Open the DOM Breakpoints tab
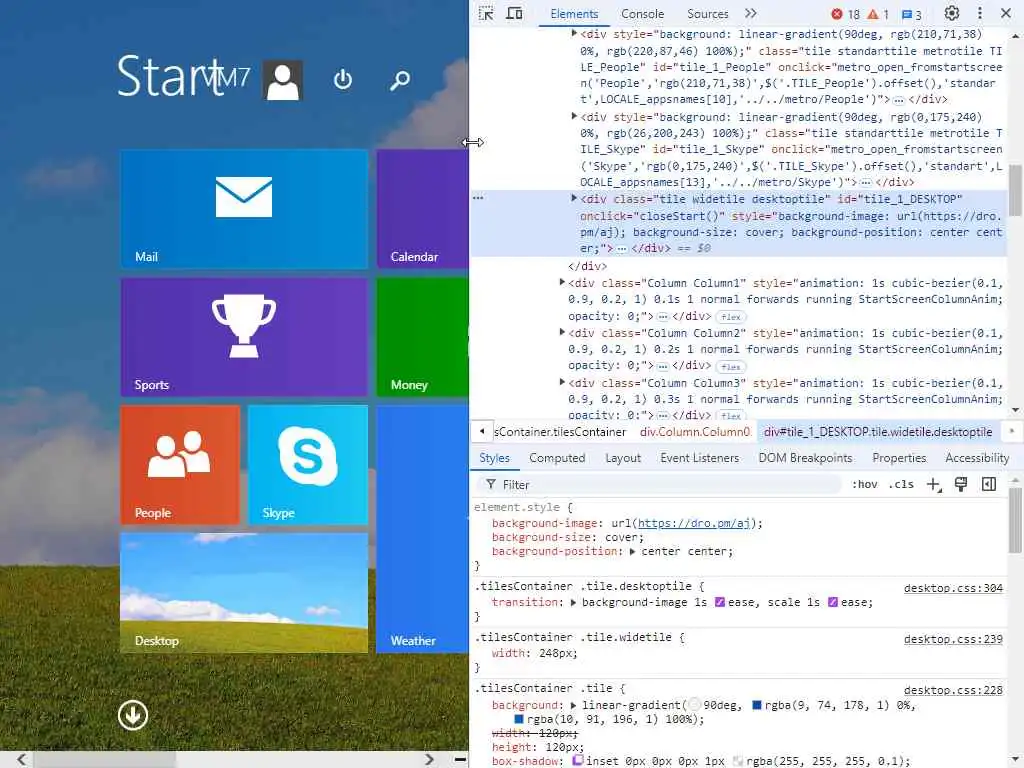 [805, 458]
